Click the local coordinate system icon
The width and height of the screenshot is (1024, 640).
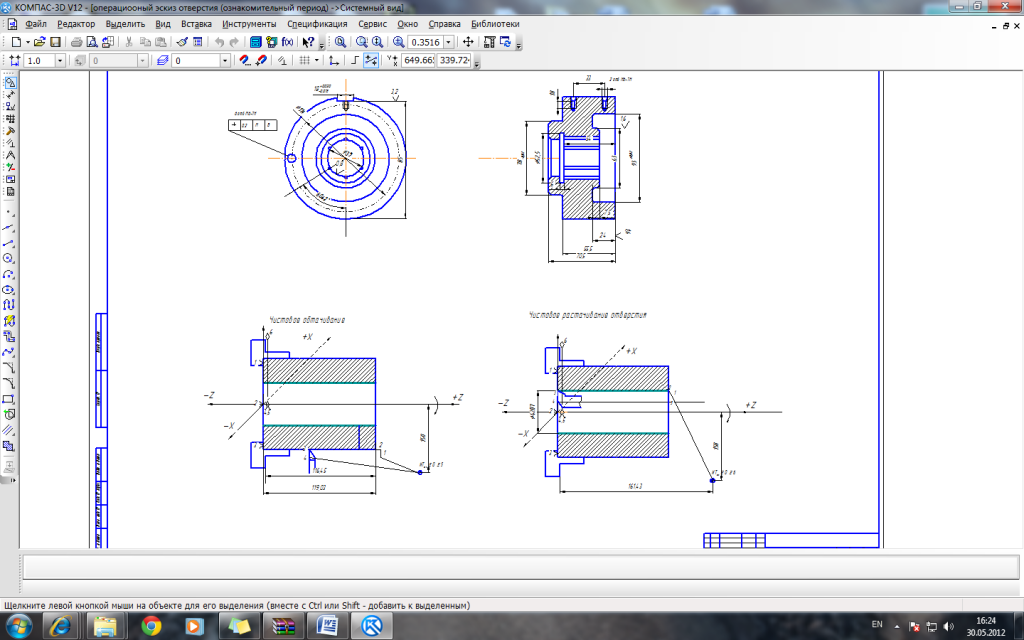pos(334,60)
